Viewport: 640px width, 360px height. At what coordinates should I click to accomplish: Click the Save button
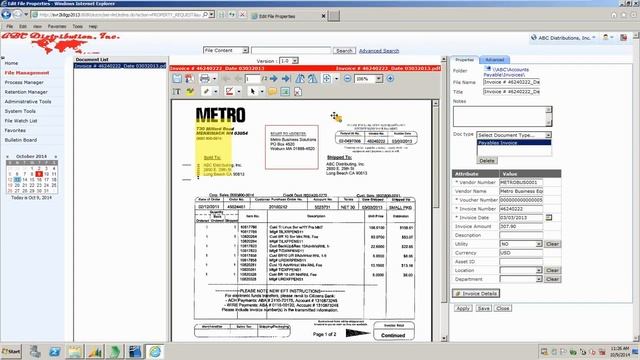pos(484,308)
